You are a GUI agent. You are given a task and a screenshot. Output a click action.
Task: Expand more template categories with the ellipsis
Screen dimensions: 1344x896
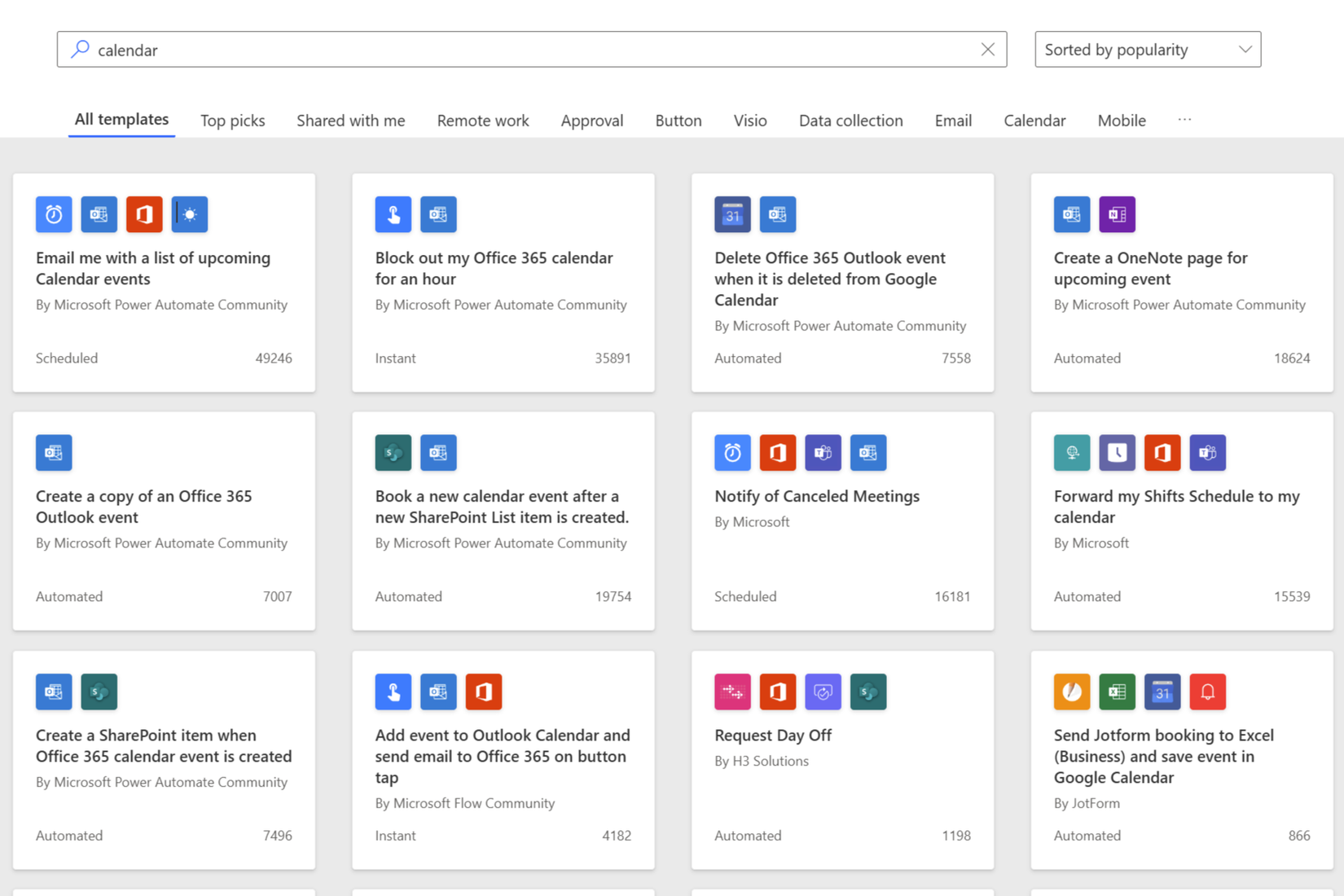point(1184,120)
